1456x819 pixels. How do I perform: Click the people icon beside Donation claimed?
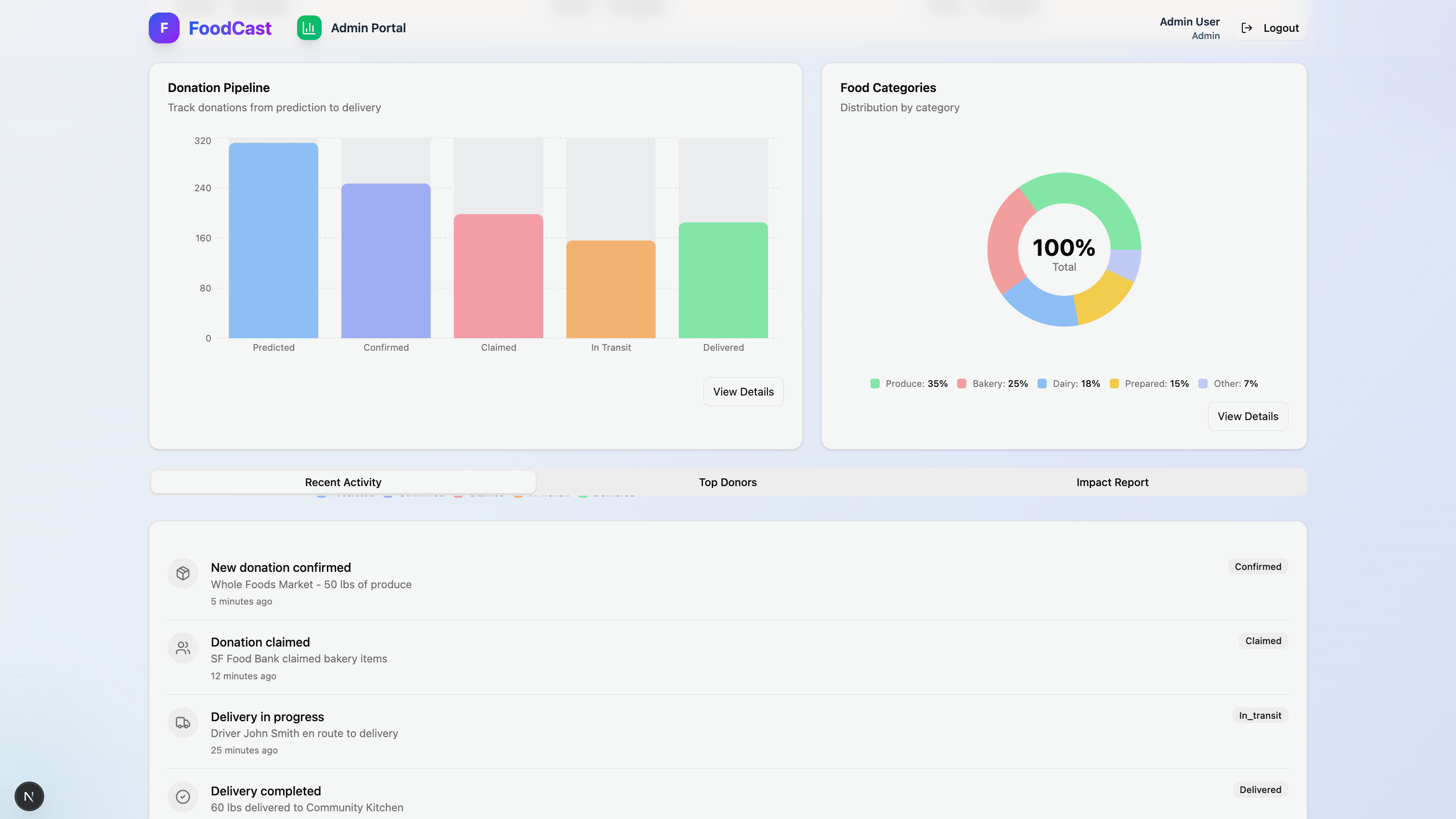pos(182,647)
